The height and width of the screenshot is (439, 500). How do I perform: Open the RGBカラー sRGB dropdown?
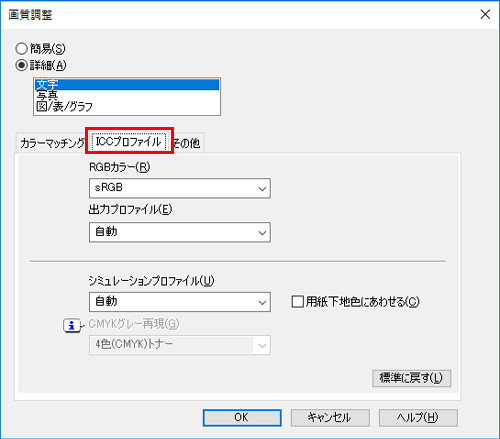(x=180, y=188)
